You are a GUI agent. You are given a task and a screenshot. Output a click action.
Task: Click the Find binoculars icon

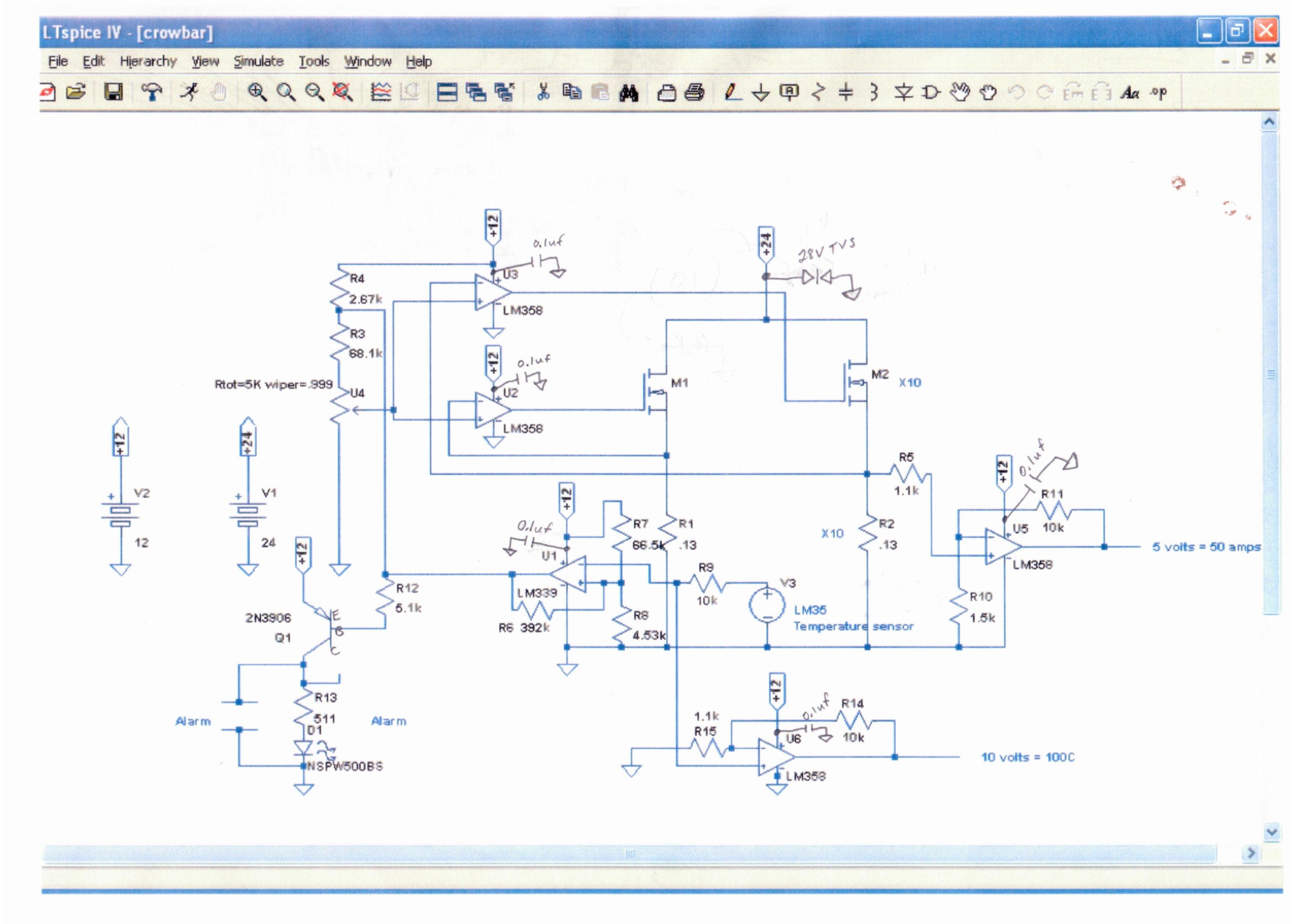click(628, 93)
